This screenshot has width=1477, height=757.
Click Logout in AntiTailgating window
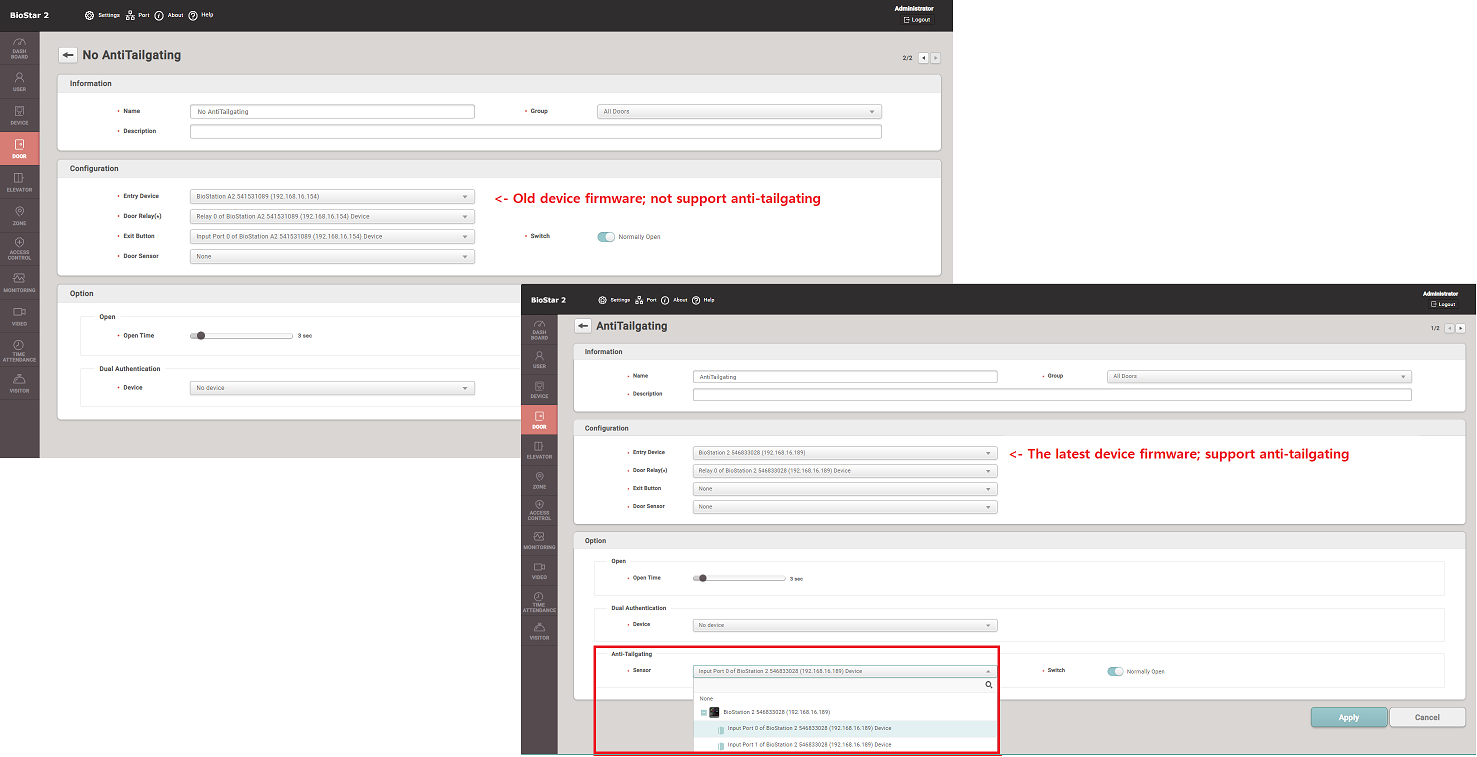pos(1442,304)
